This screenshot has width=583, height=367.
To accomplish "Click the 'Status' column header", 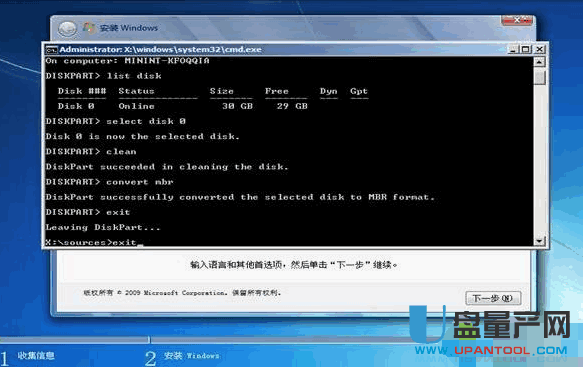I will click(136, 91).
